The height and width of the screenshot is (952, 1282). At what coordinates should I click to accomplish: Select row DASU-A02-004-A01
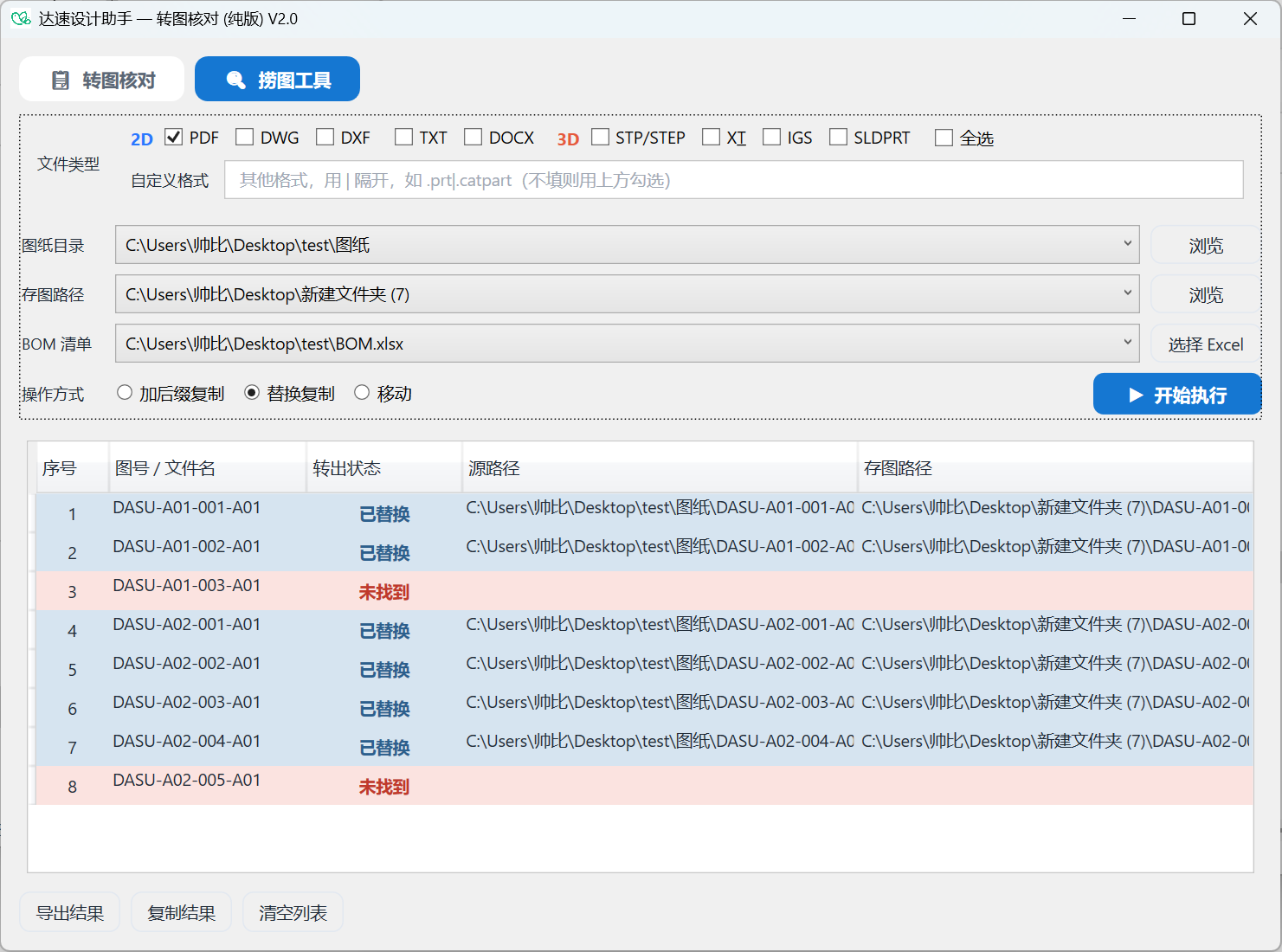644,747
